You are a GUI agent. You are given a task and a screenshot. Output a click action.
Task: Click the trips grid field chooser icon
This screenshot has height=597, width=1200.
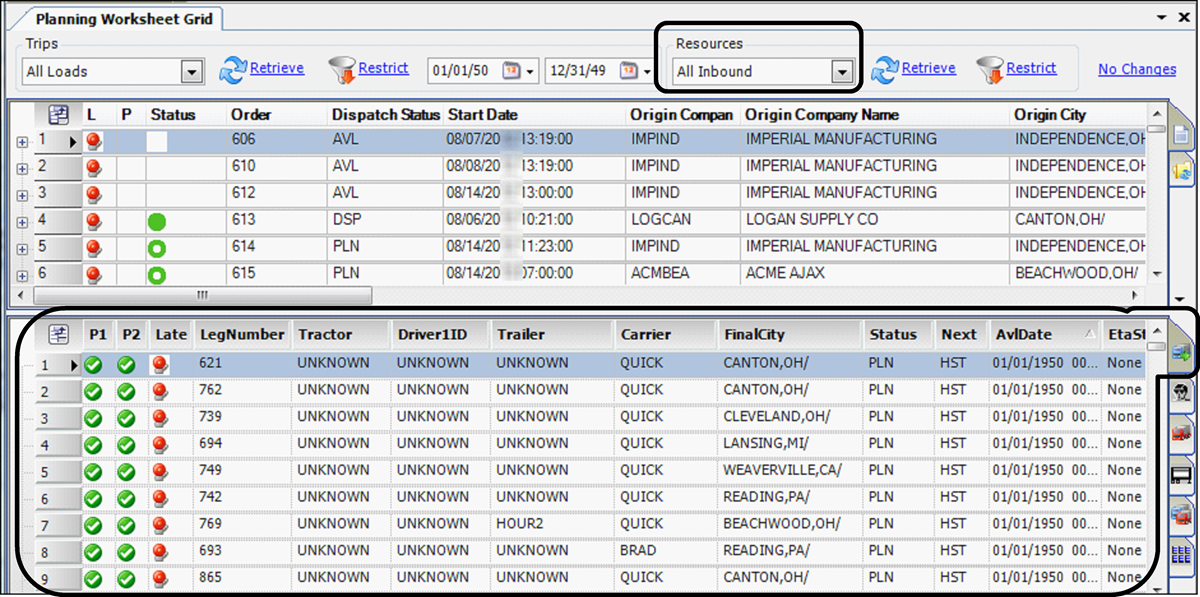[60, 115]
